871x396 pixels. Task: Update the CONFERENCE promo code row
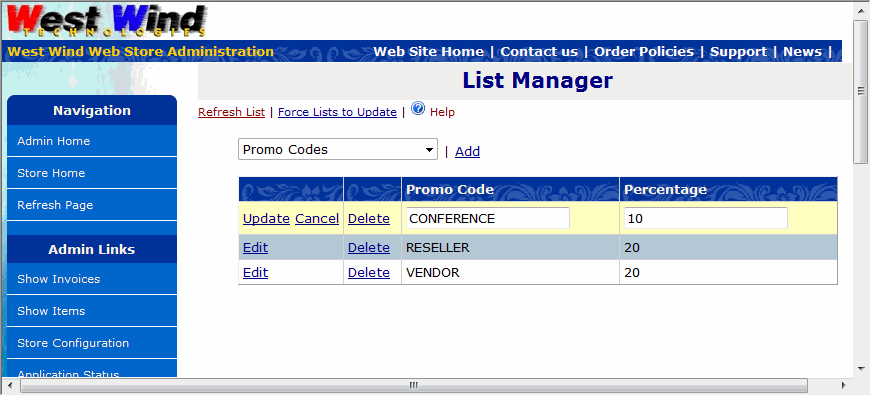point(266,219)
